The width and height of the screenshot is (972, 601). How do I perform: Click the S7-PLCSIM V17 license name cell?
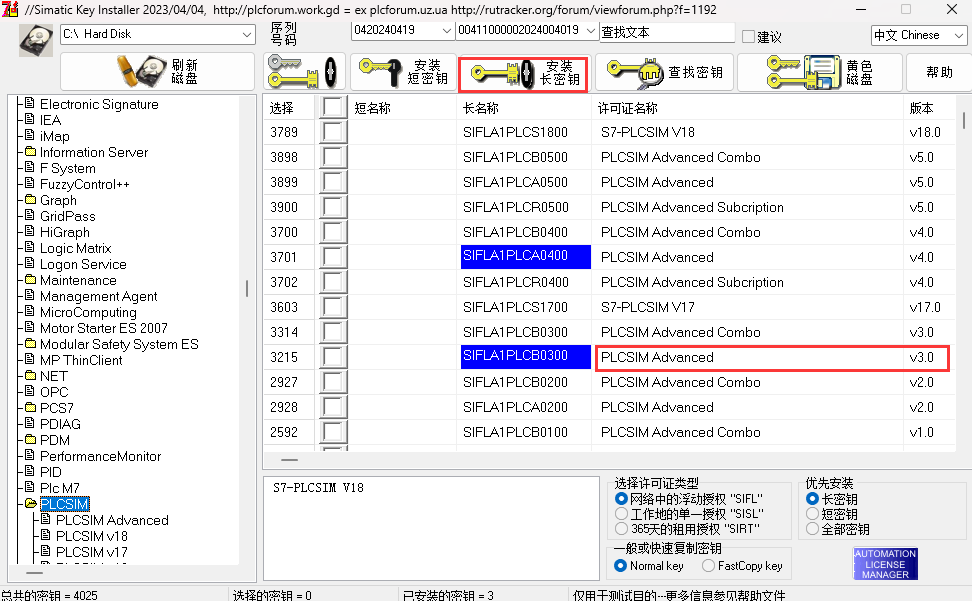click(x=648, y=307)
